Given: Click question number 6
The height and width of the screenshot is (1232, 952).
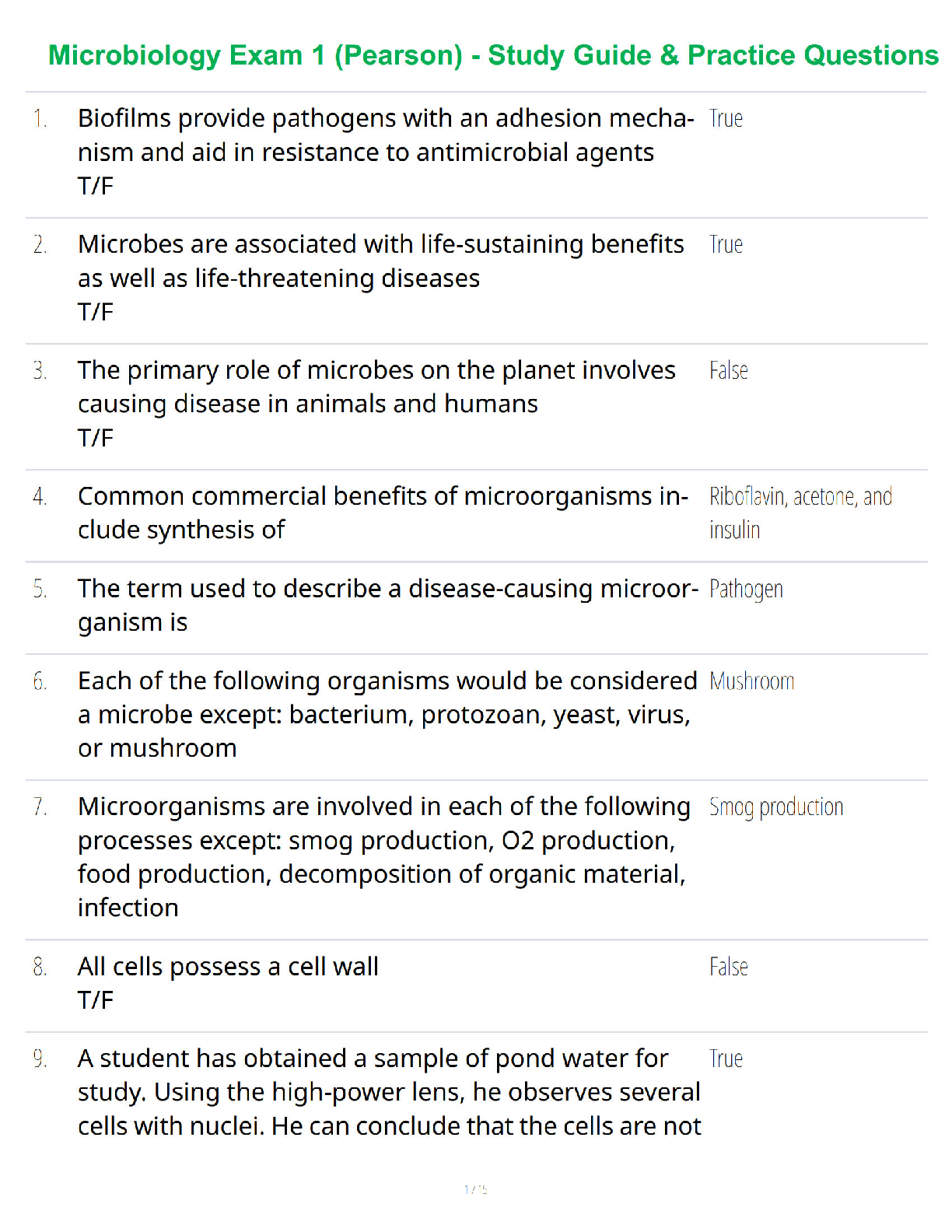Looking at the screenshot, I should pos(40,682).
